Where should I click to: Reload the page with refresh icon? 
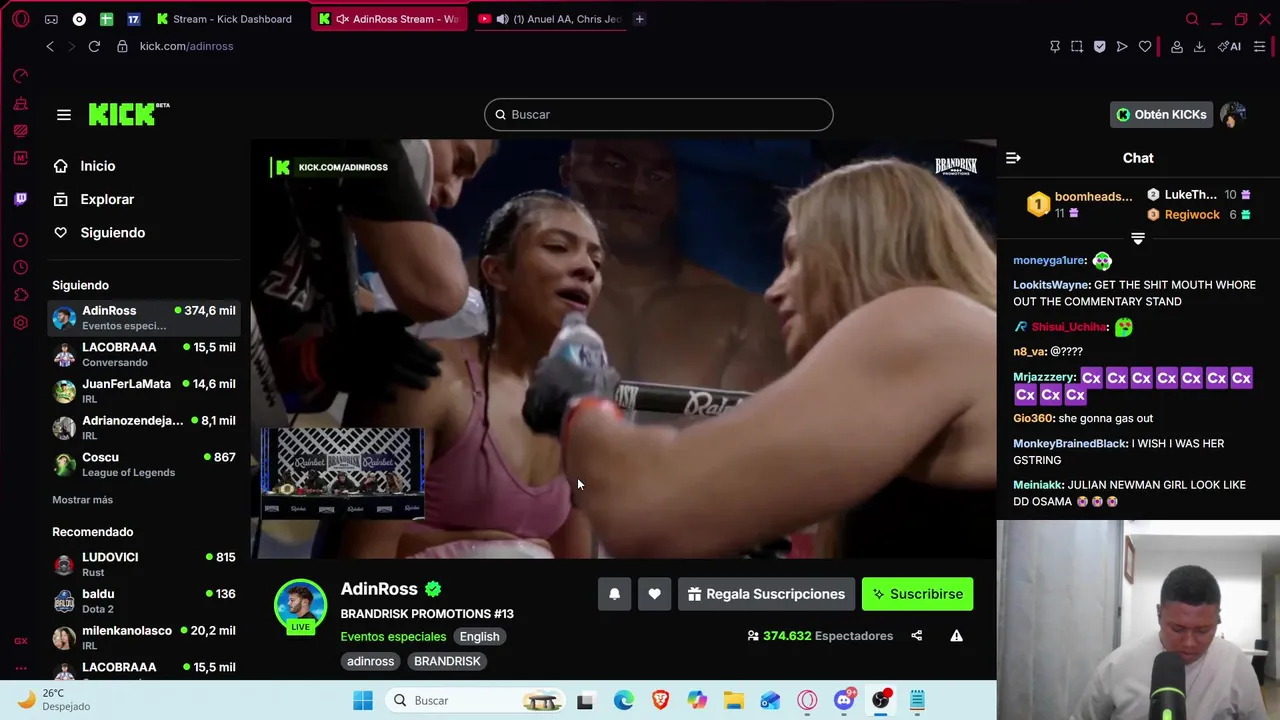(x=94, y=46)
